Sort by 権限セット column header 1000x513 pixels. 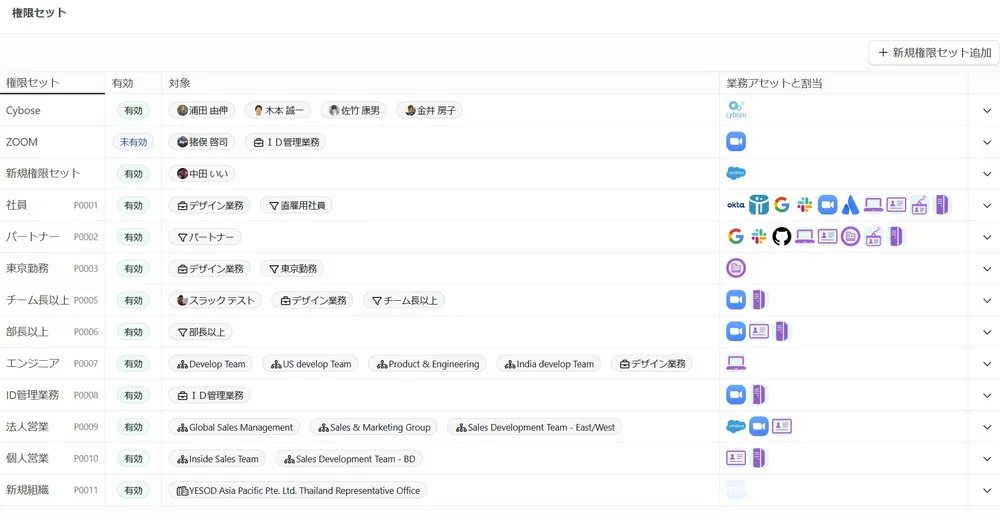pos(33,83)
